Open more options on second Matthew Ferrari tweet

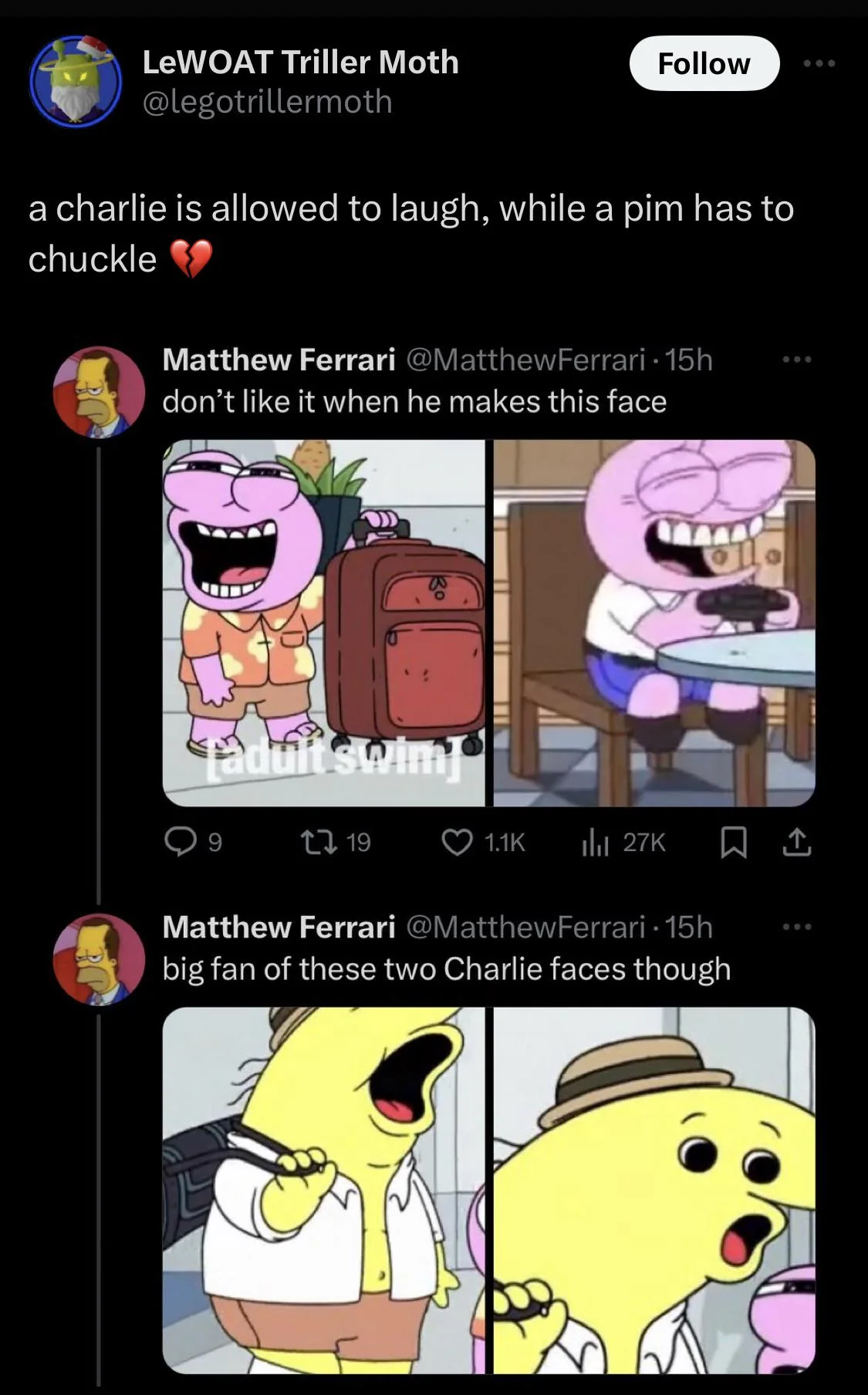coord(796,927)
